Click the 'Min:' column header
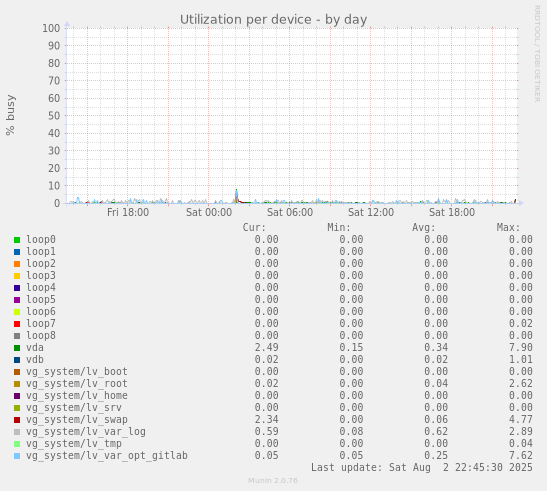 coord(339,228)
